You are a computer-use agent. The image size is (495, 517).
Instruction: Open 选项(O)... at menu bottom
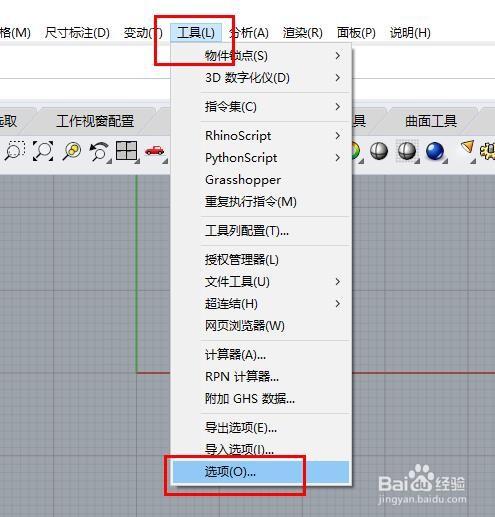click(x=261, y=472)
